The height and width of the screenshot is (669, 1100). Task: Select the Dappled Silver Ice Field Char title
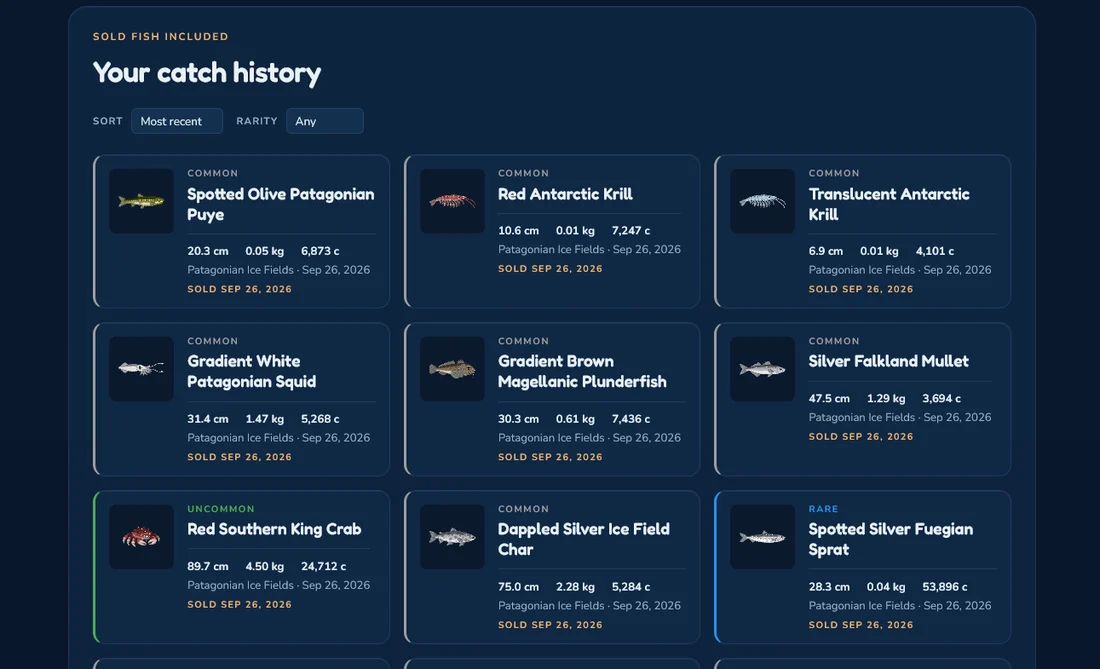click(x=584, y=539)
